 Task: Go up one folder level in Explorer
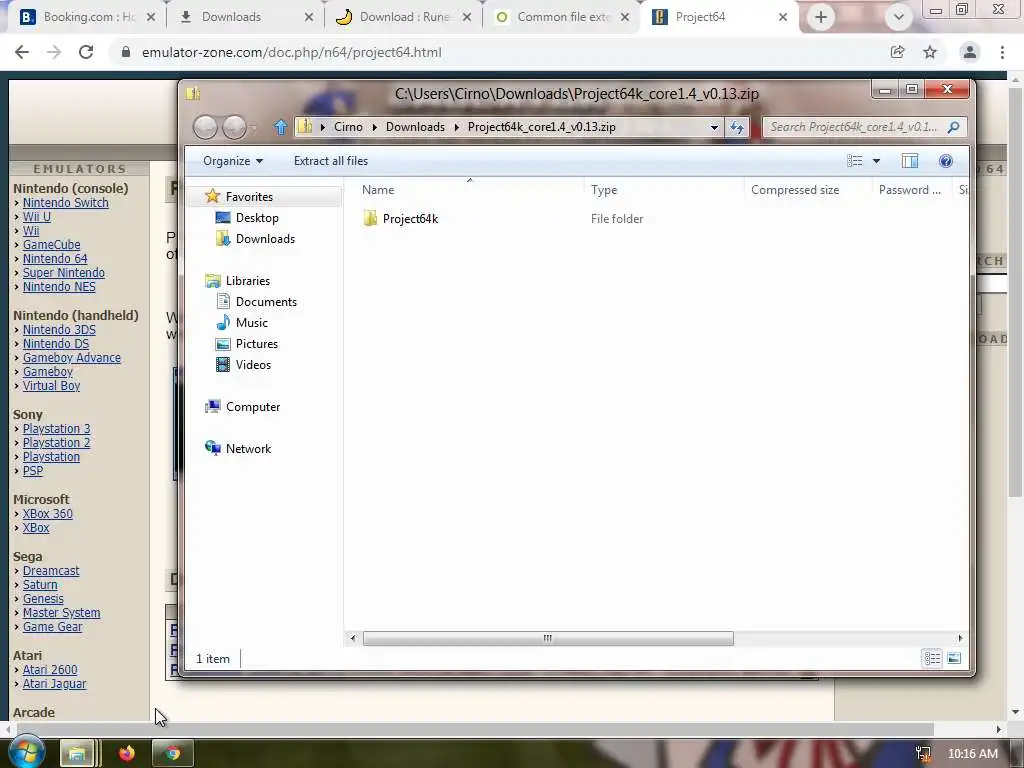[x=280, y=127]
